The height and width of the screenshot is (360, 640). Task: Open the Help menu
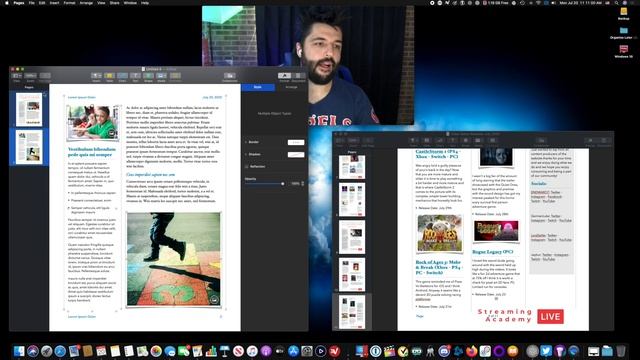point(145,2)
